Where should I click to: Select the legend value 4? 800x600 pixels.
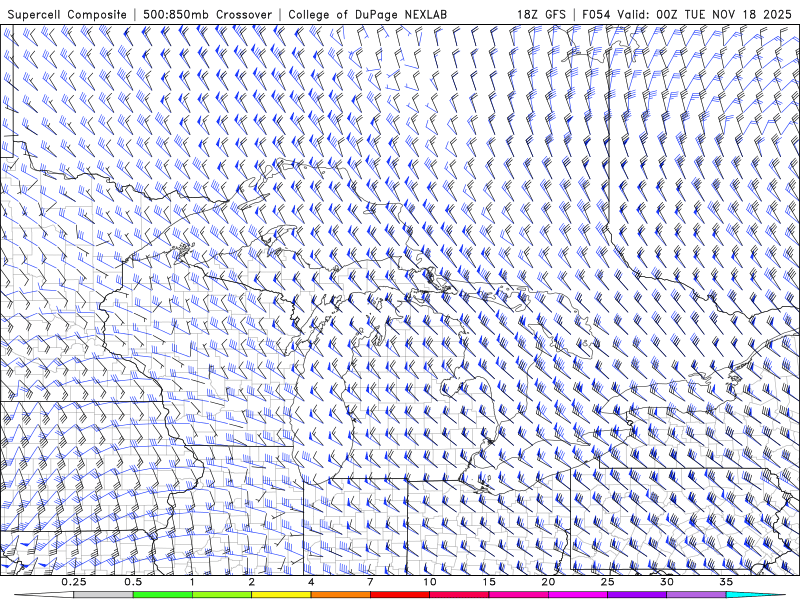pyautogui.click(x=311, y=582)
